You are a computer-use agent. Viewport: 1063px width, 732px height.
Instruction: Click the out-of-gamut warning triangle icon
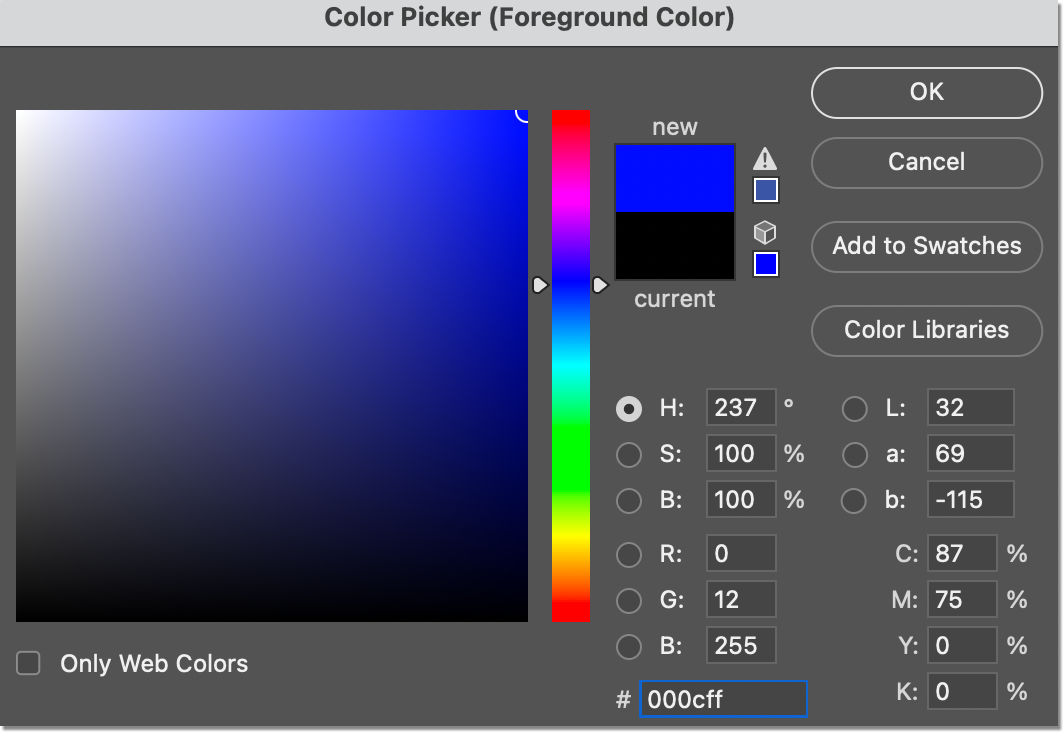(765, 159)
